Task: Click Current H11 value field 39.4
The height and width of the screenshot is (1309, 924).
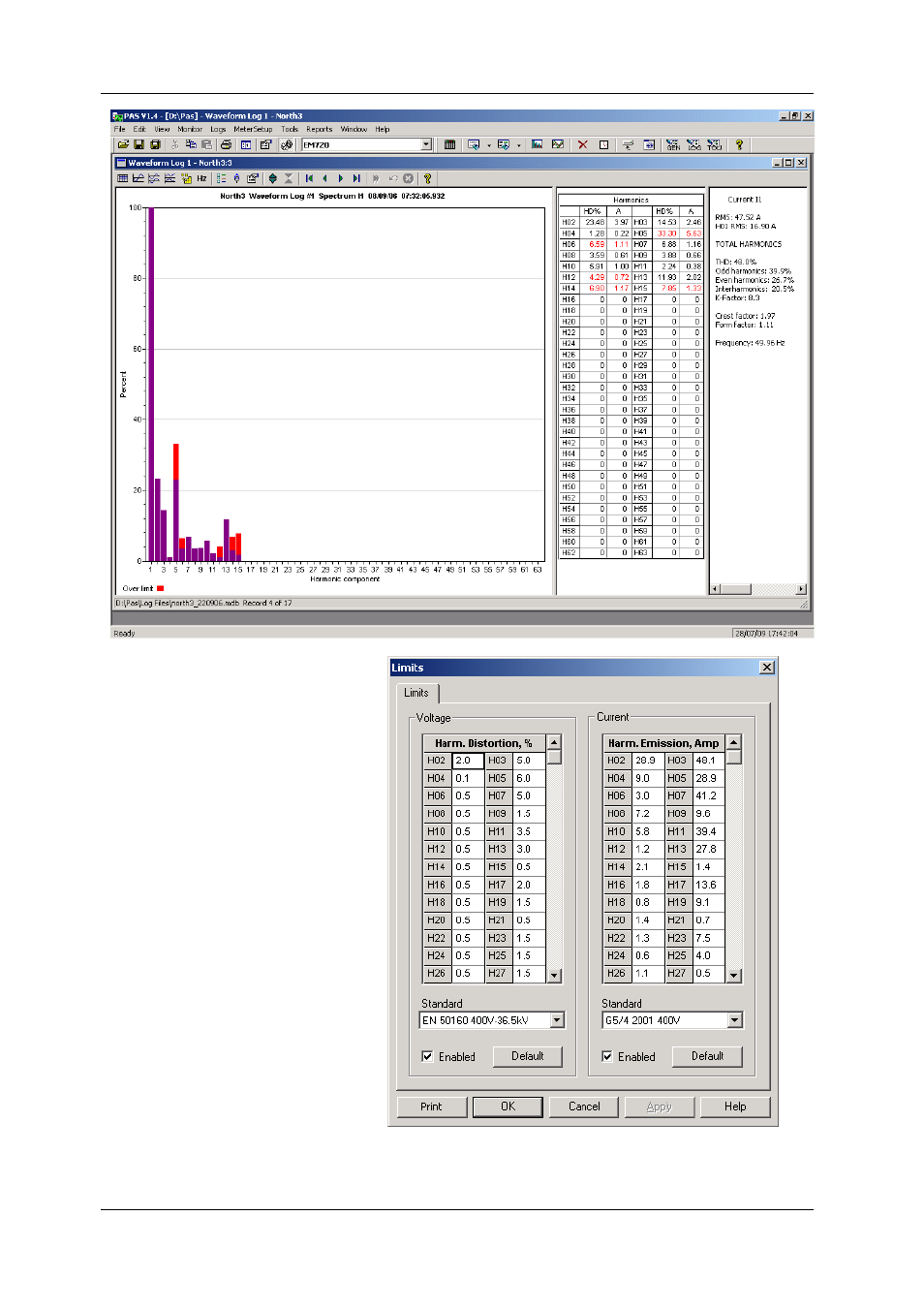Action: [x=709, y=831]
